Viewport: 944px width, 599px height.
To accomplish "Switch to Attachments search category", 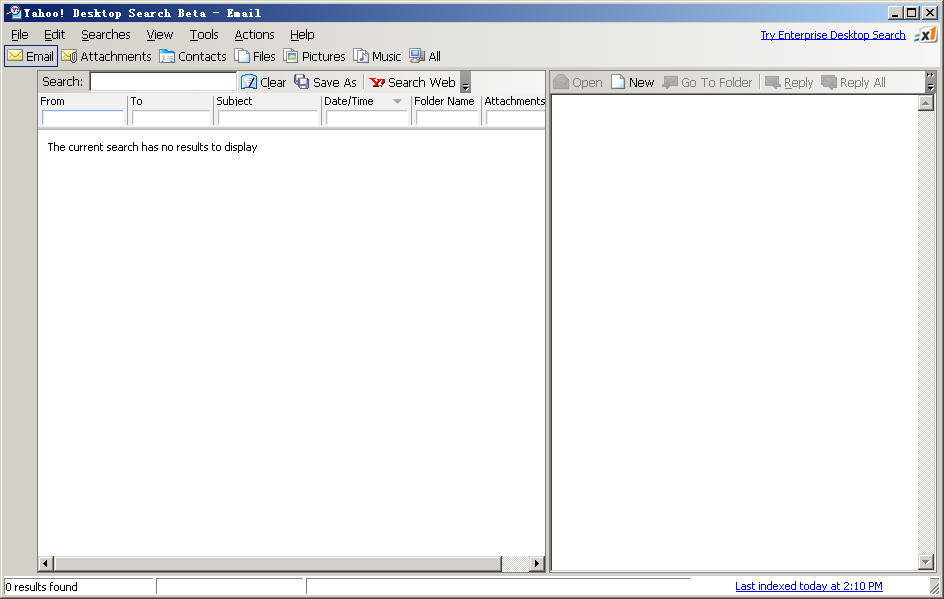I will tap(106, 56).
